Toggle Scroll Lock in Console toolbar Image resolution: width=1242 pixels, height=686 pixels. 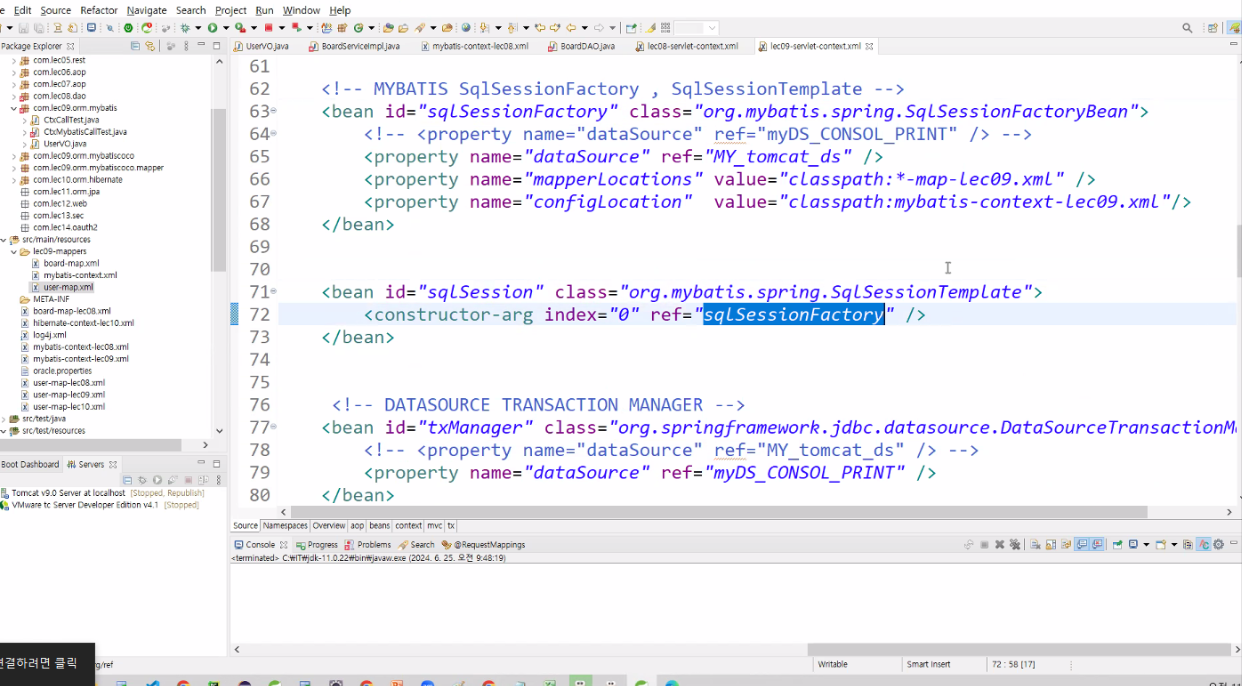[1050, 545]
